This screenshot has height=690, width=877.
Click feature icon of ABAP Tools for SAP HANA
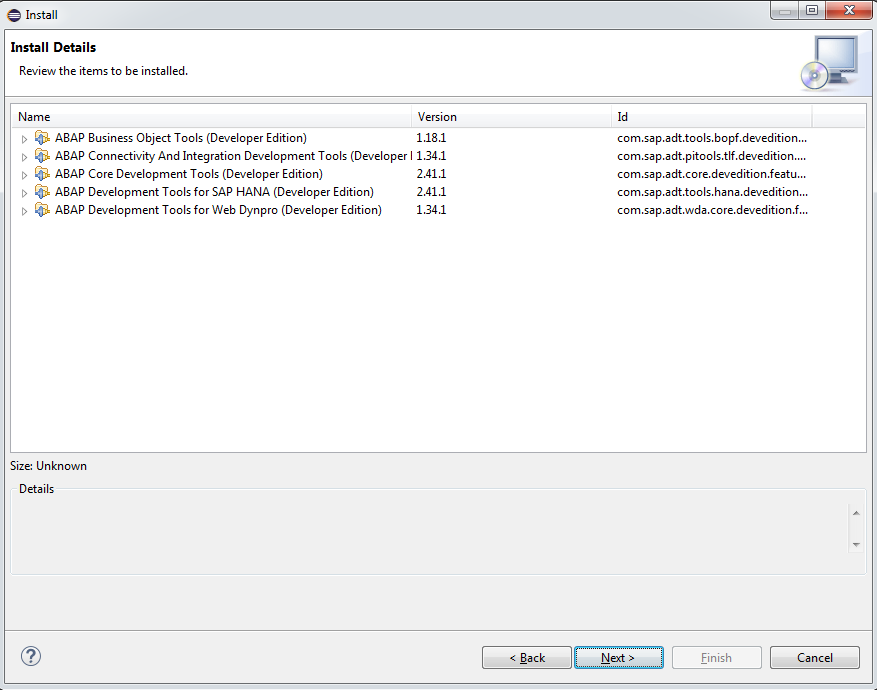coord(42,192)
